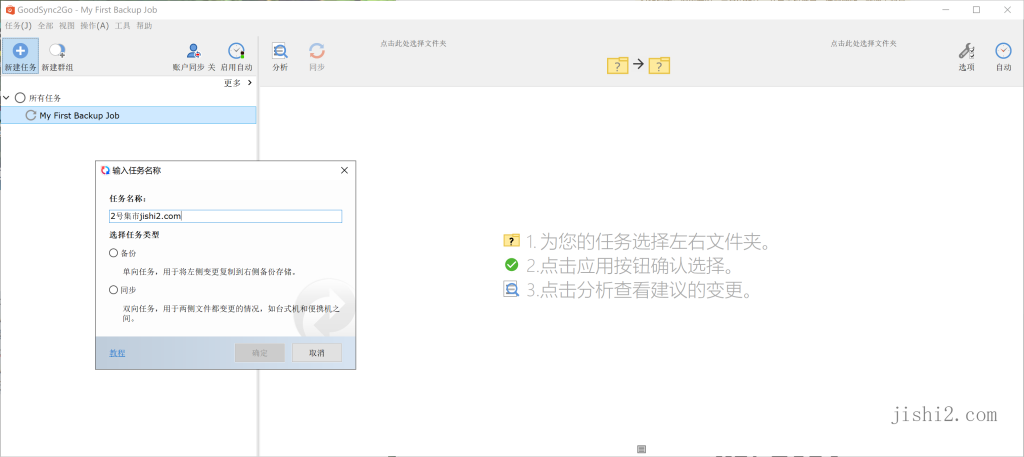
Task: Click the 新建任务 plus icon
Action: [20, 51]
